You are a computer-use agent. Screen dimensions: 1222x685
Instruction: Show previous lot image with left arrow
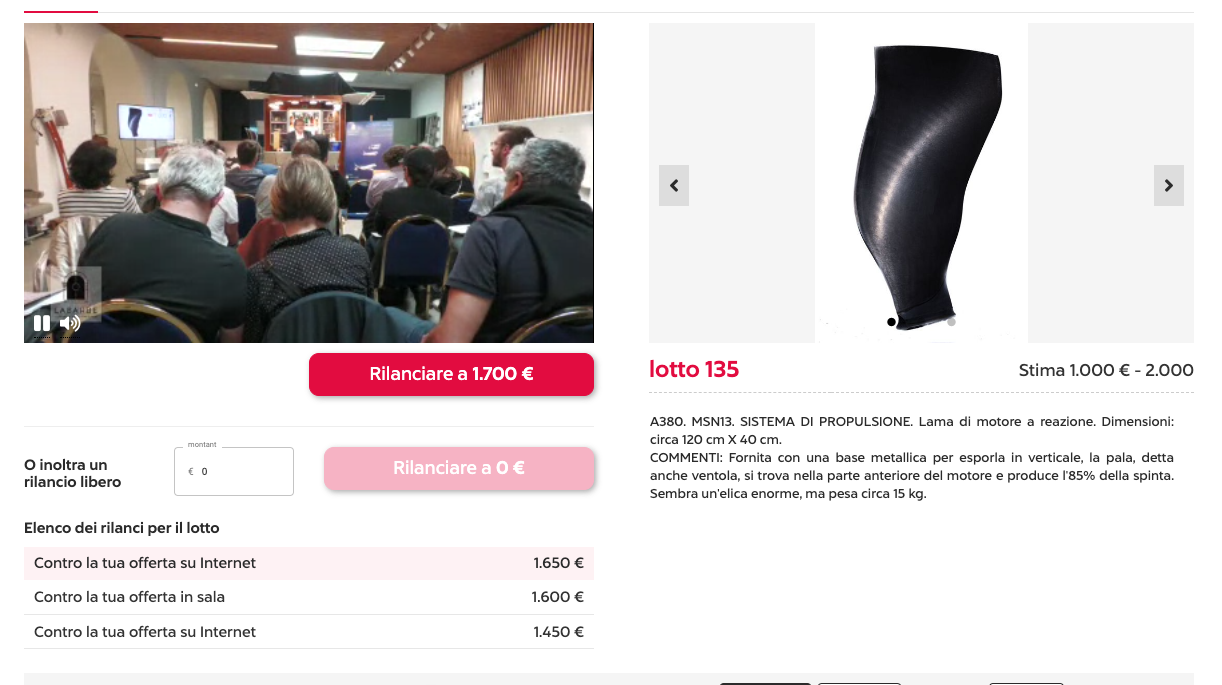pos(674,186)
